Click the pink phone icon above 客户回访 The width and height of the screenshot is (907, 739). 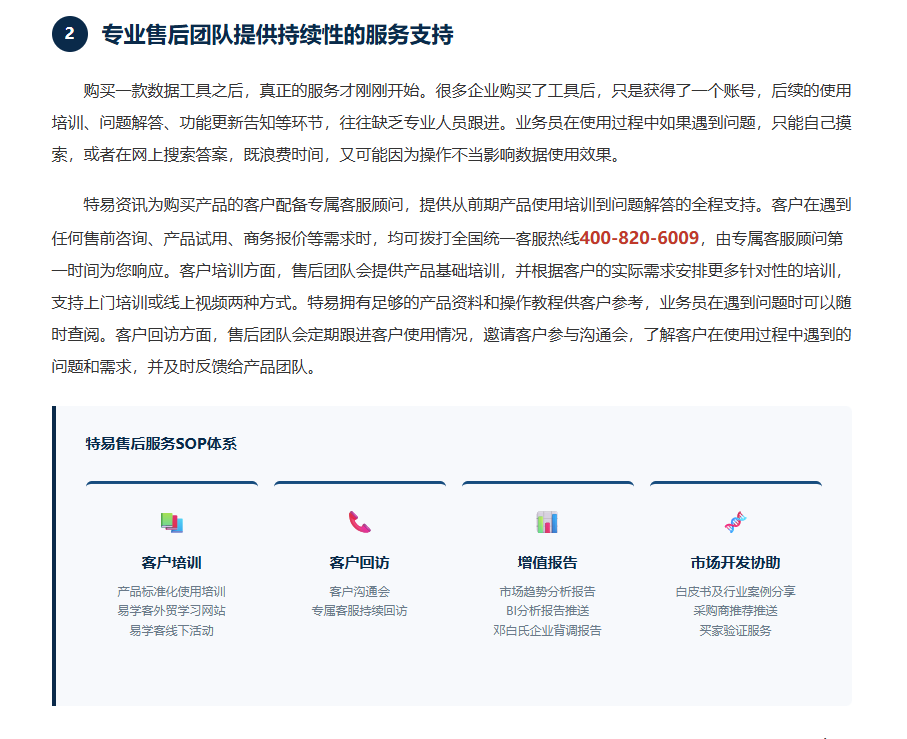[x=359, y=522]
